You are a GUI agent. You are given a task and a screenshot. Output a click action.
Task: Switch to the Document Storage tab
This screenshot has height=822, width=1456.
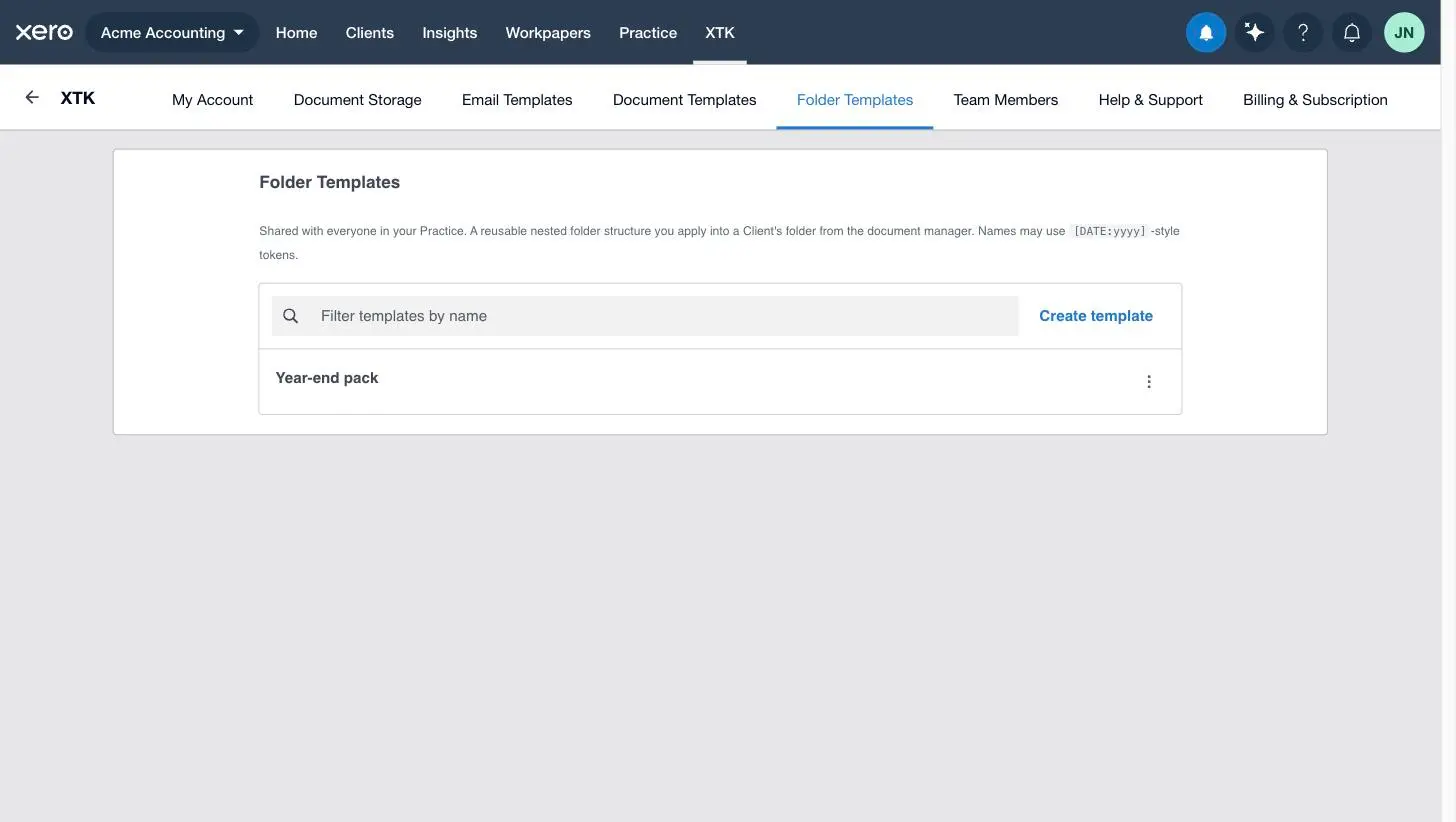click(358, 100)
